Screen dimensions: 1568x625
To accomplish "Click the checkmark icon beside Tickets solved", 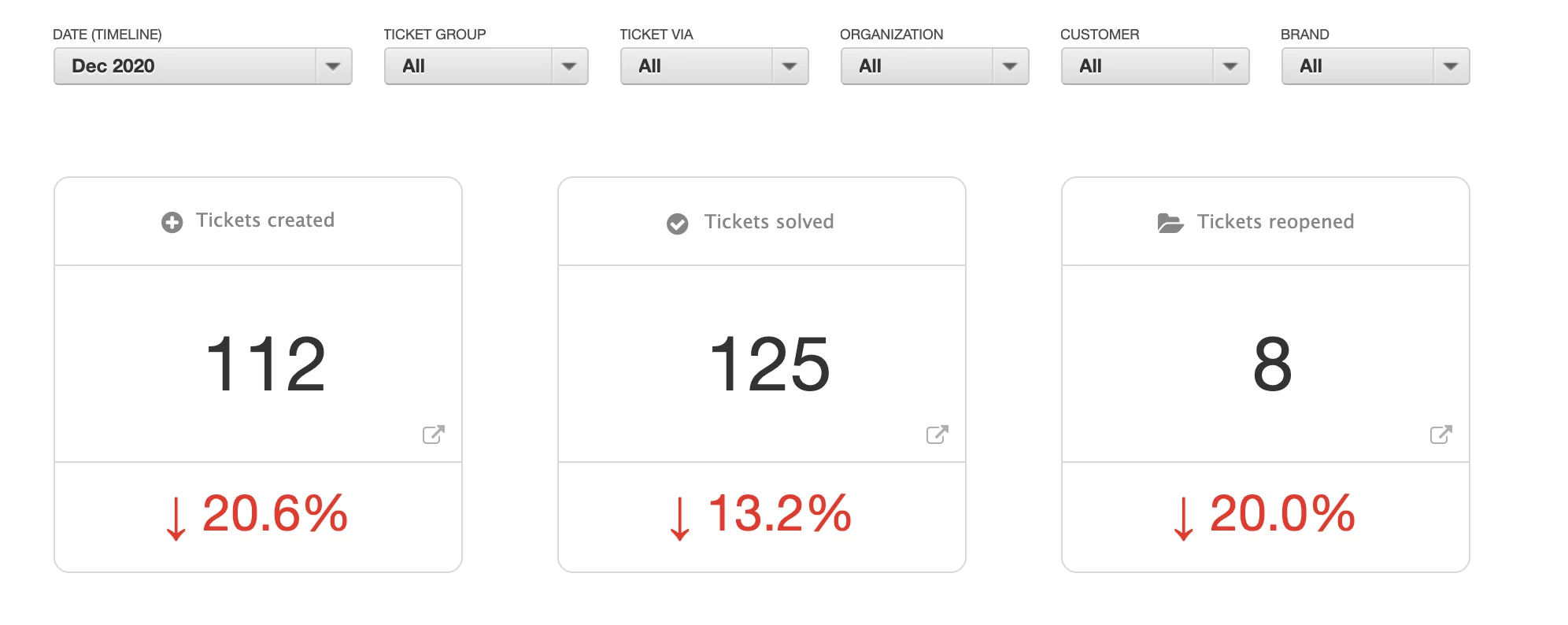I will 677,224.
